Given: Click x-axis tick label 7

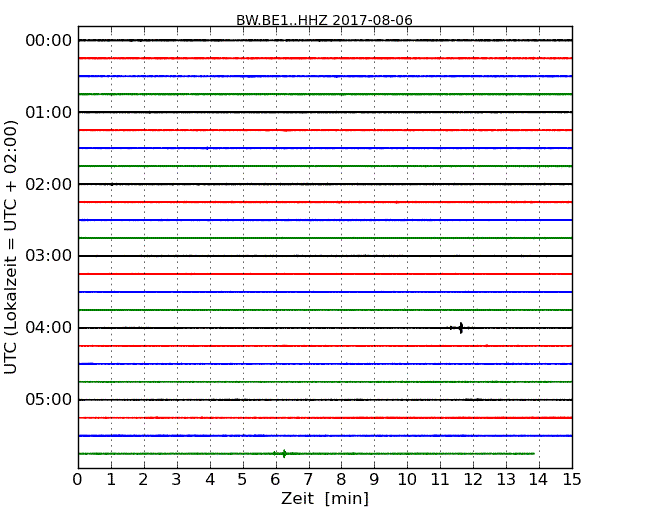Looking at the screenshot, I should pyautogui.click(x=308, y=480).
